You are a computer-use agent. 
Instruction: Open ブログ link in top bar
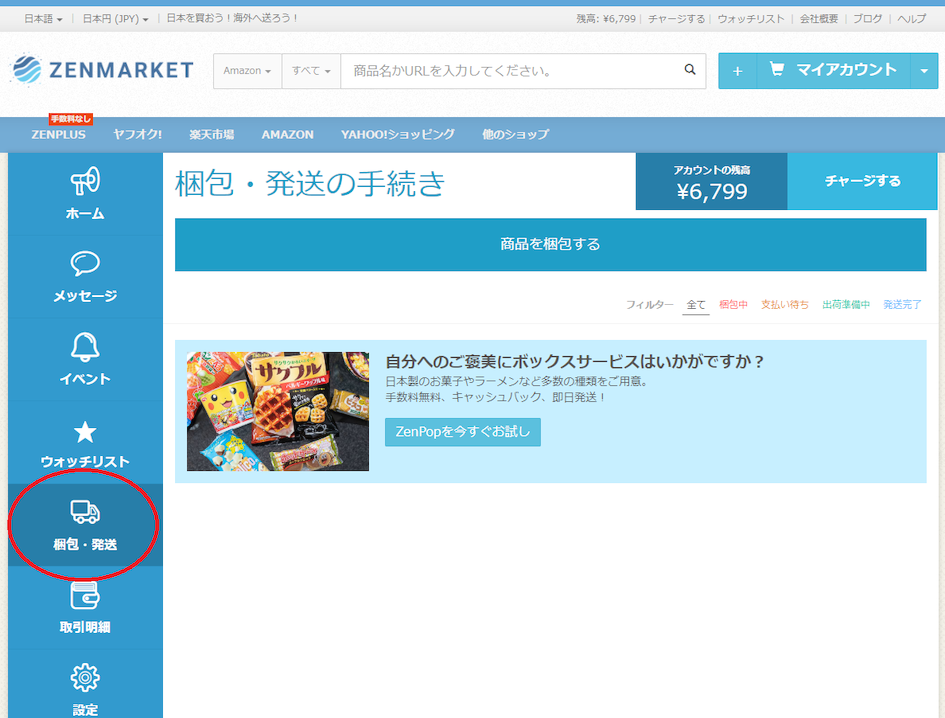(867, 19)
